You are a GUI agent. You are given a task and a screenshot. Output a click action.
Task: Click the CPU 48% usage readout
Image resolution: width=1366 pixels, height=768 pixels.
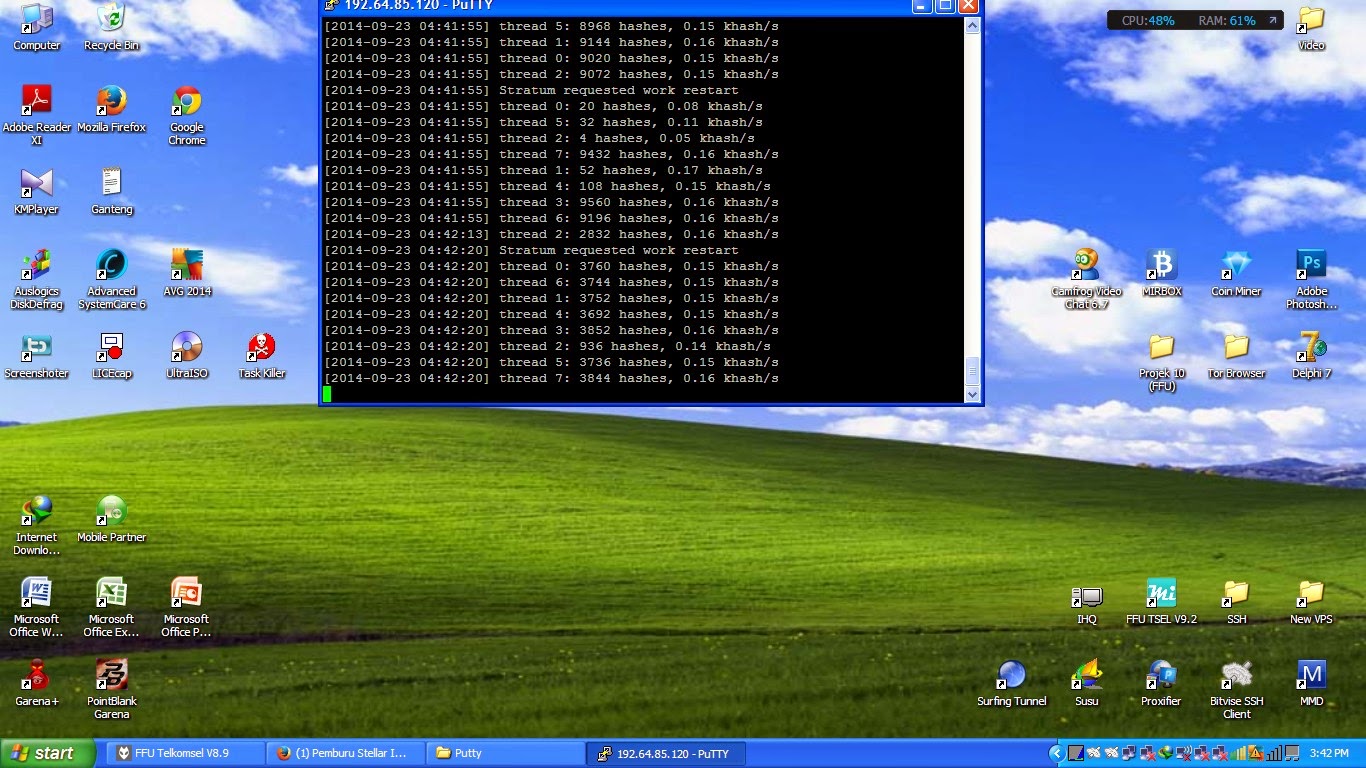coord(1148,20)
